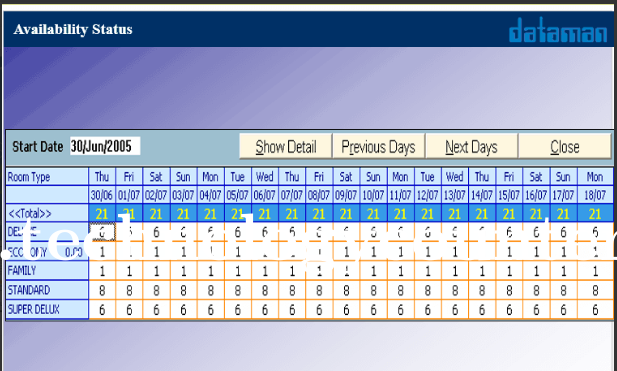Click the 18/07 date column header
This screenshot has width=617, height=371.
click(x=595, y=195)
